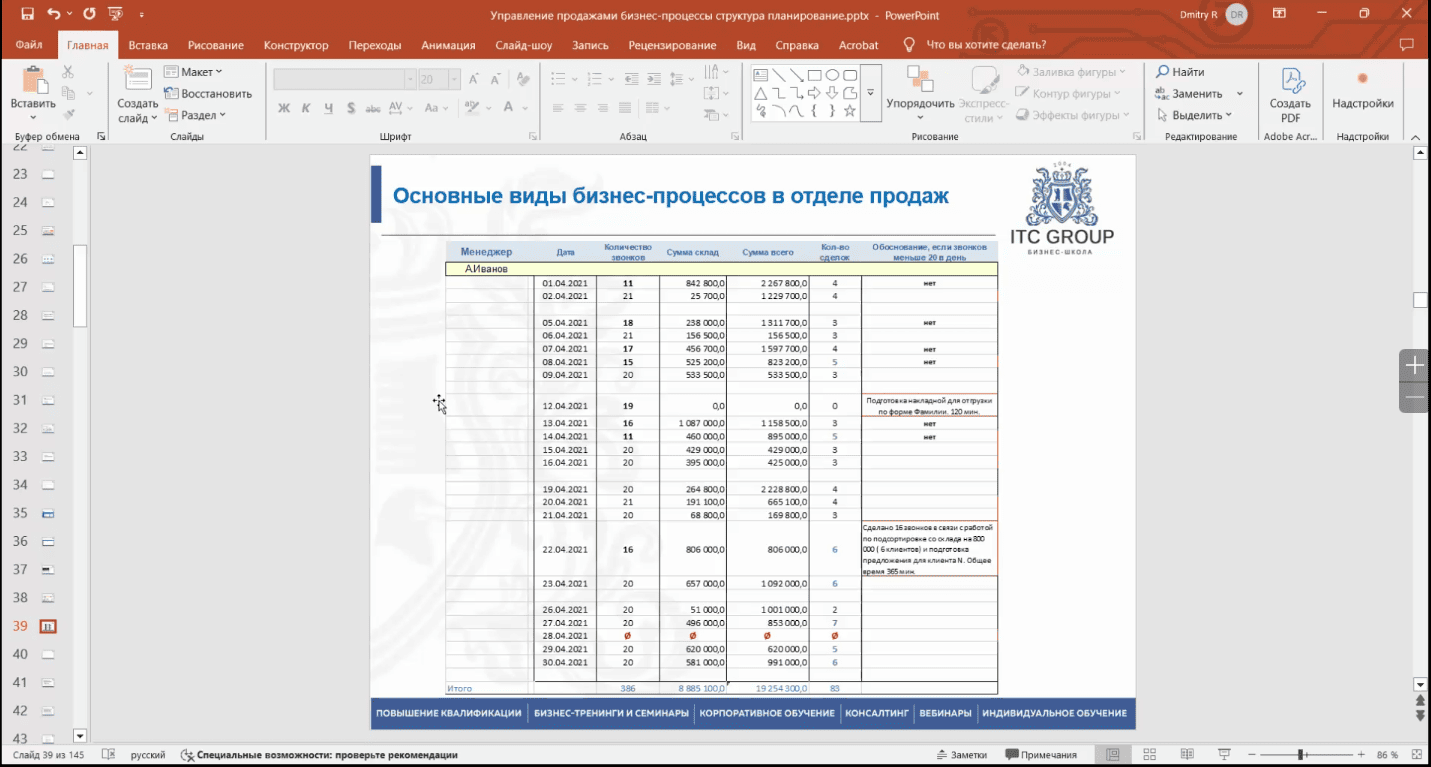
Task: Toggle the Comments (Примечания) pane
Action: pyautogui.click(x=1041, y=754)
